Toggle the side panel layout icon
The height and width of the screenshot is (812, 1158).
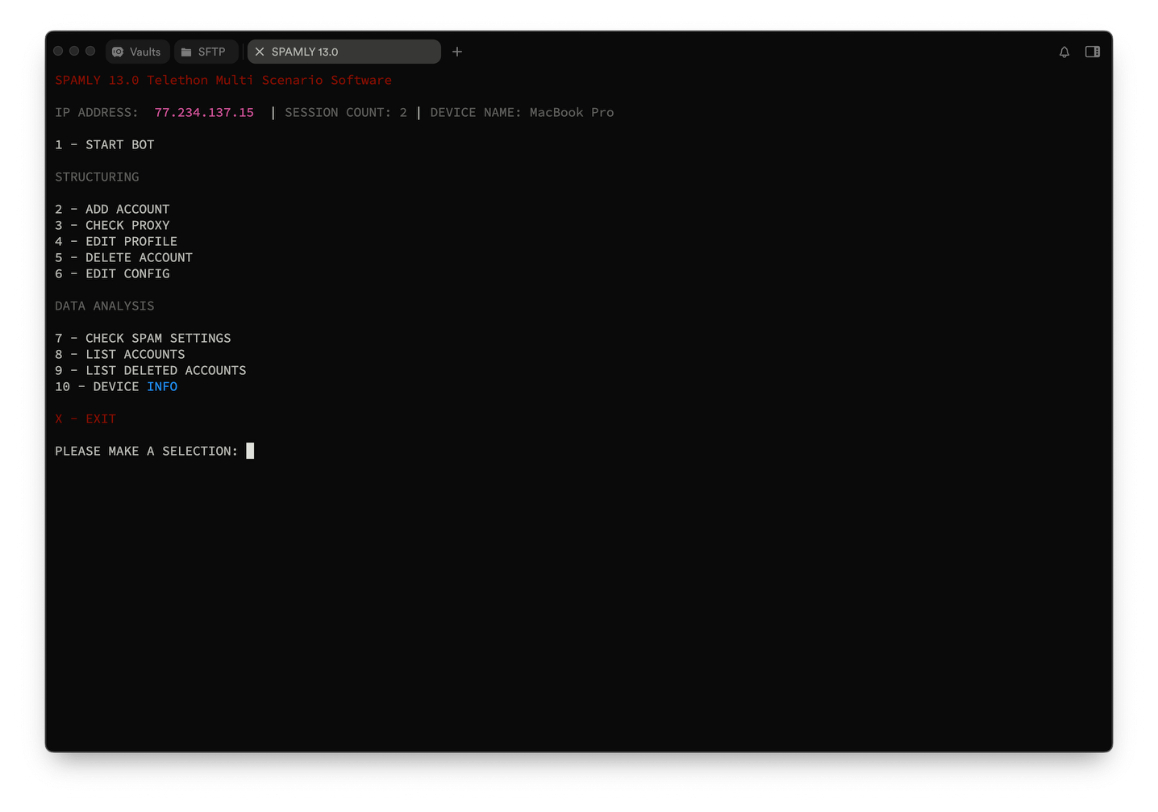(x=1092, y=52)
